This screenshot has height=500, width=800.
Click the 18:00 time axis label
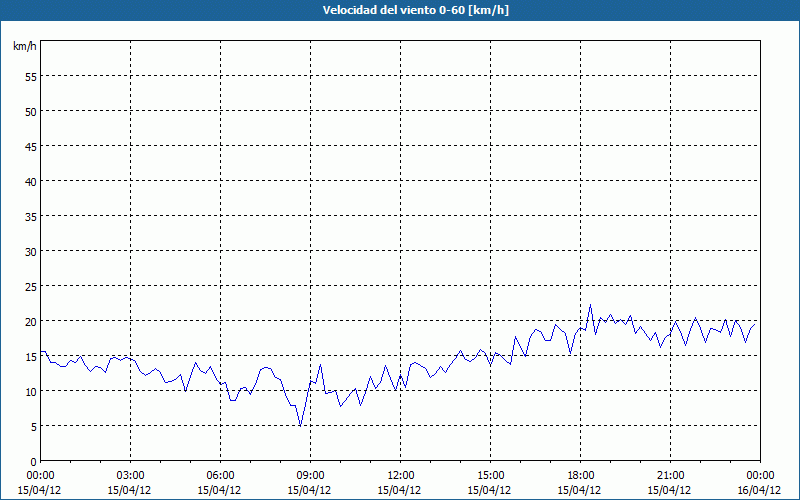pos(581,476)
